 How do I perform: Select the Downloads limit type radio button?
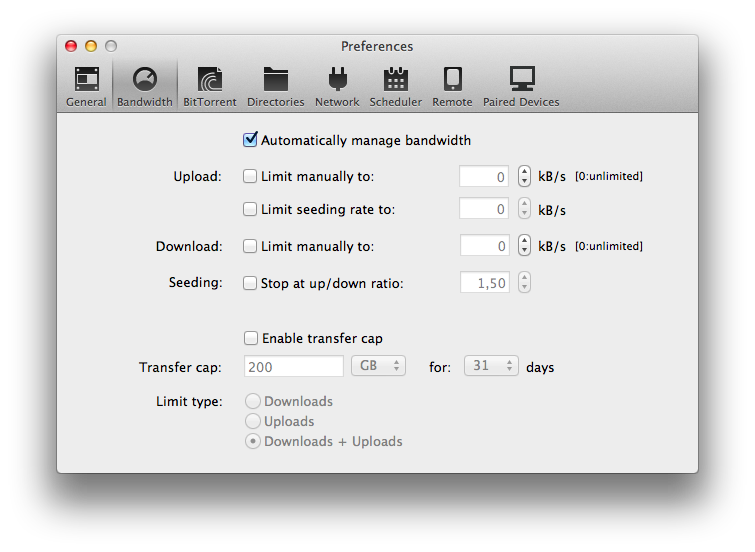pos(253,401)
